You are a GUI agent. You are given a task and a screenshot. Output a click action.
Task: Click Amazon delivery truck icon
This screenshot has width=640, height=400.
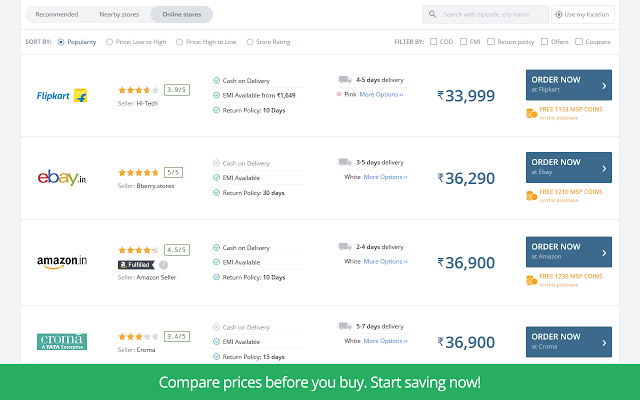point(344,247)
